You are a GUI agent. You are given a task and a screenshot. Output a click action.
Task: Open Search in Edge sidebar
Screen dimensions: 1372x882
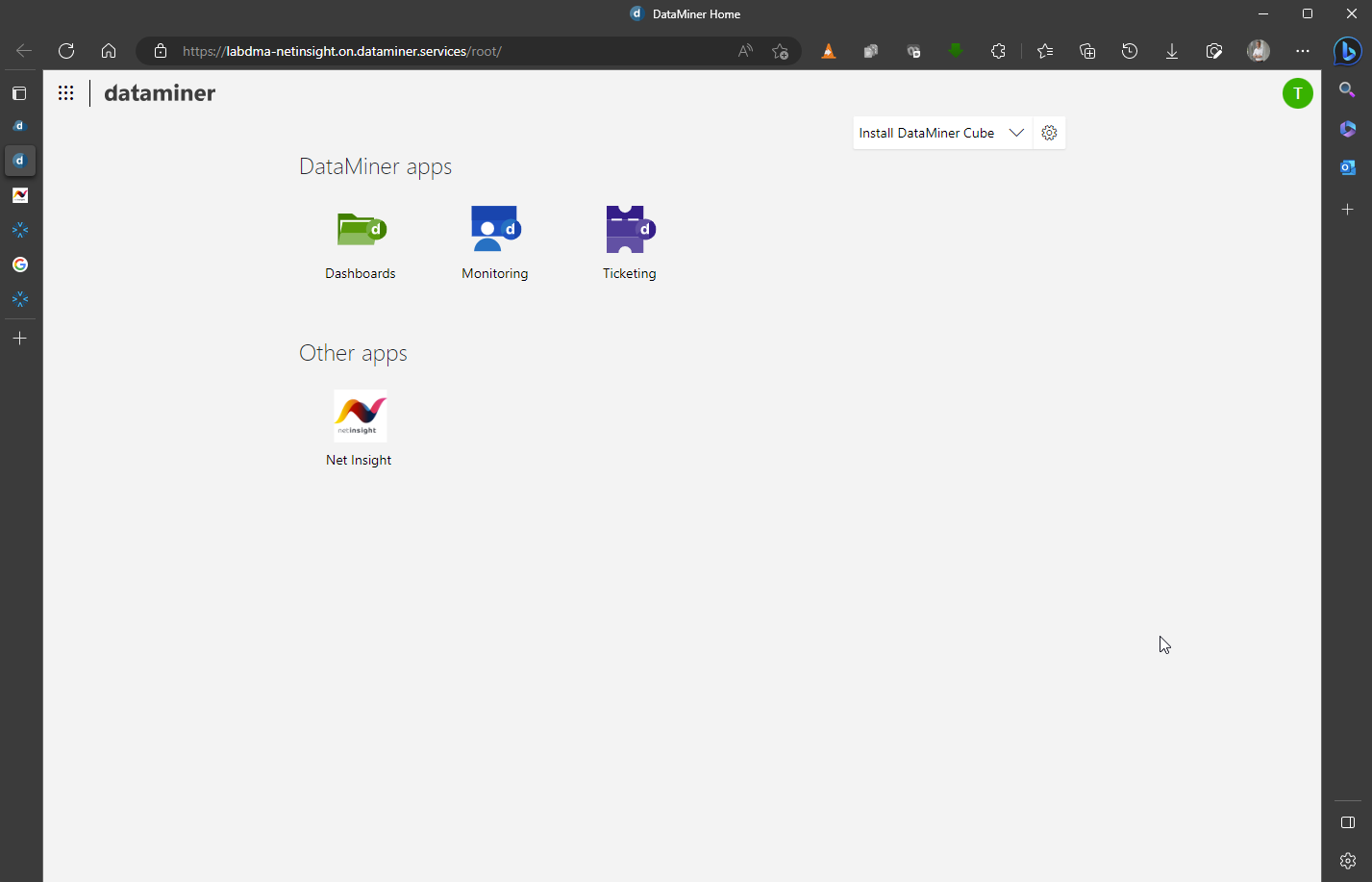click(x=1347, y=89)
